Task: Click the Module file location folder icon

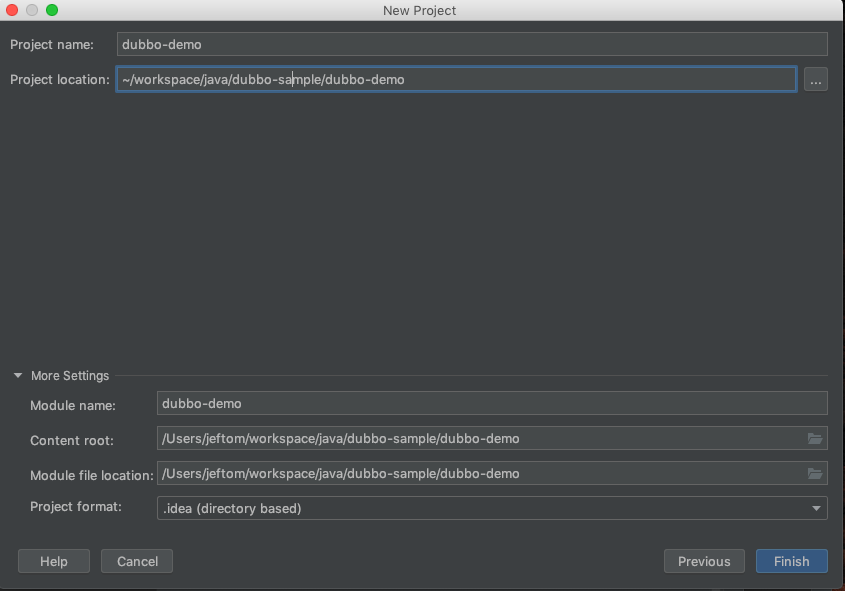Action: (815, 474)
